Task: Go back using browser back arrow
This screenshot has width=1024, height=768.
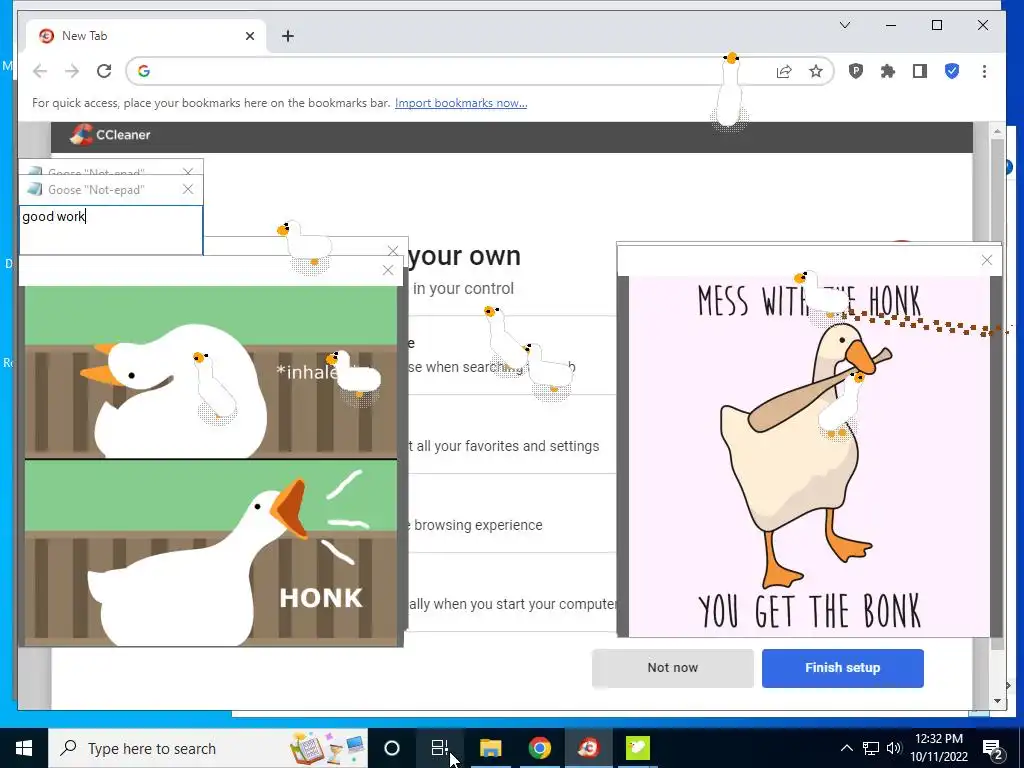Action: 40,71
